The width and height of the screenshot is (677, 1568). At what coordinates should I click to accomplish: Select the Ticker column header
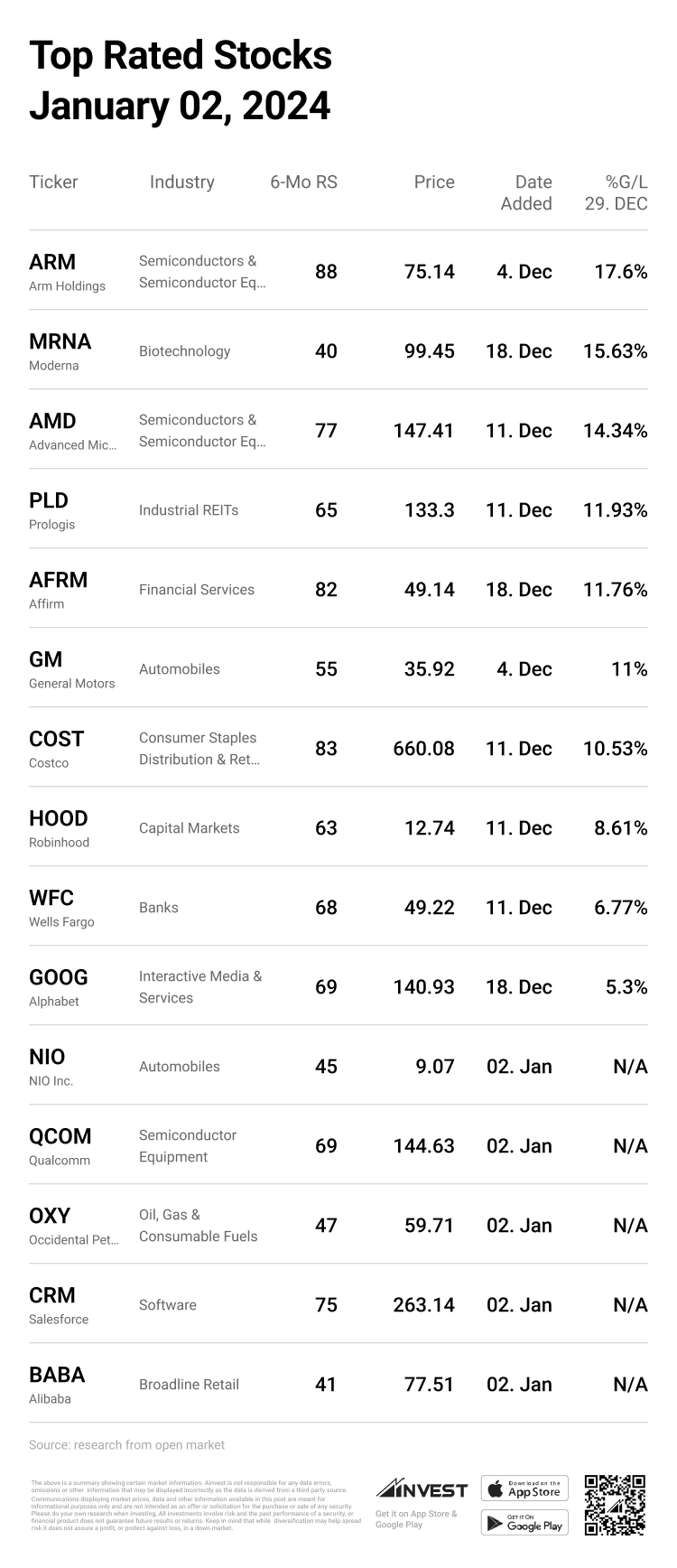(53, 182)
